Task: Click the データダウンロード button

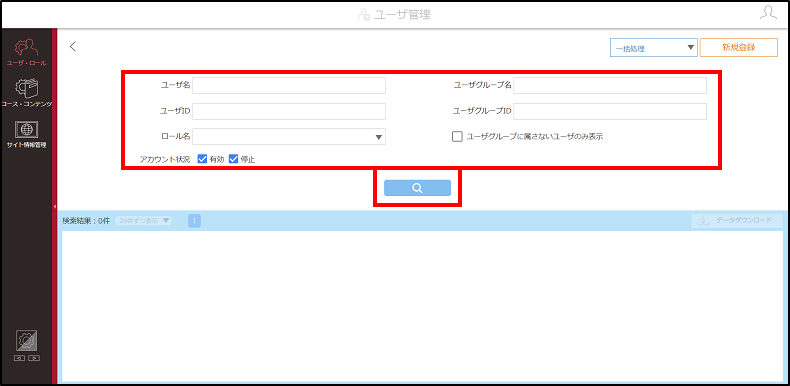Action: (737, 221)
